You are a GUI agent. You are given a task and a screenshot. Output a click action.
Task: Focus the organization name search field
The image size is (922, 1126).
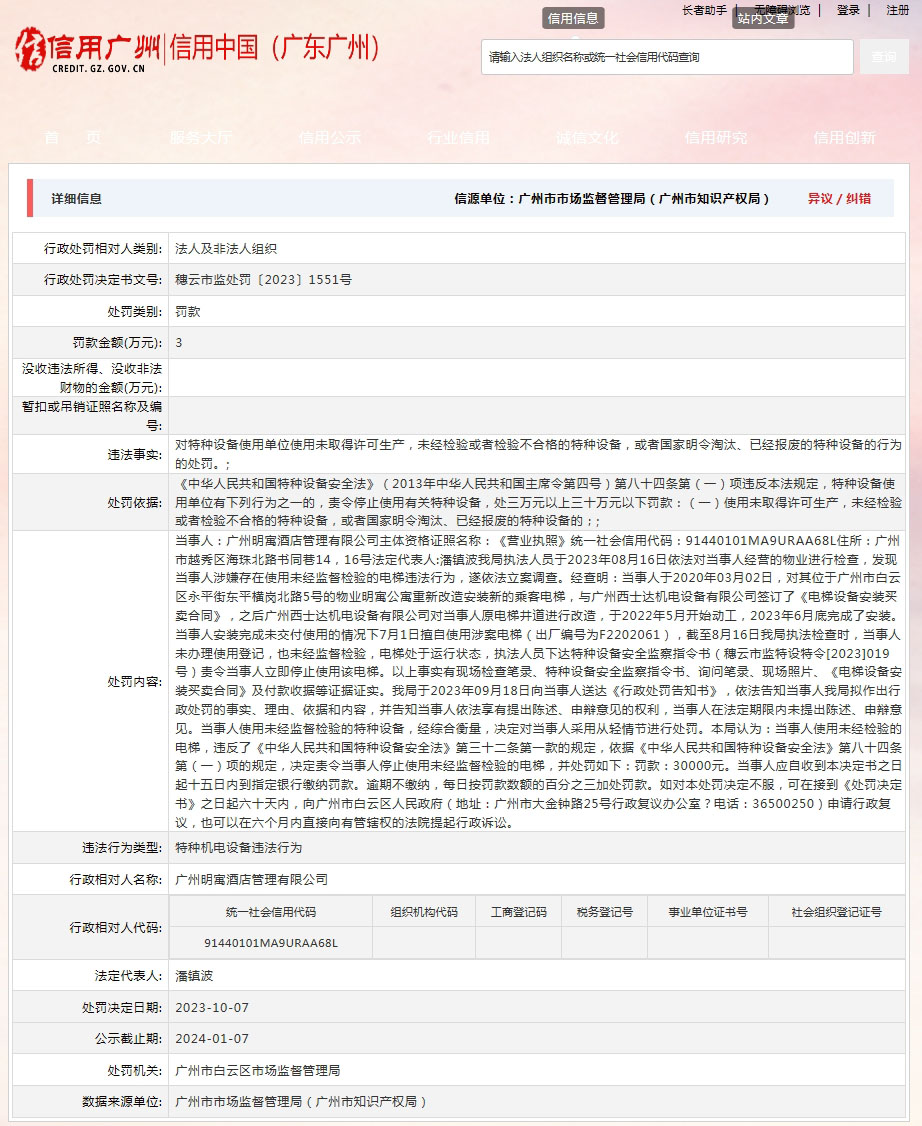pos(667,57)
